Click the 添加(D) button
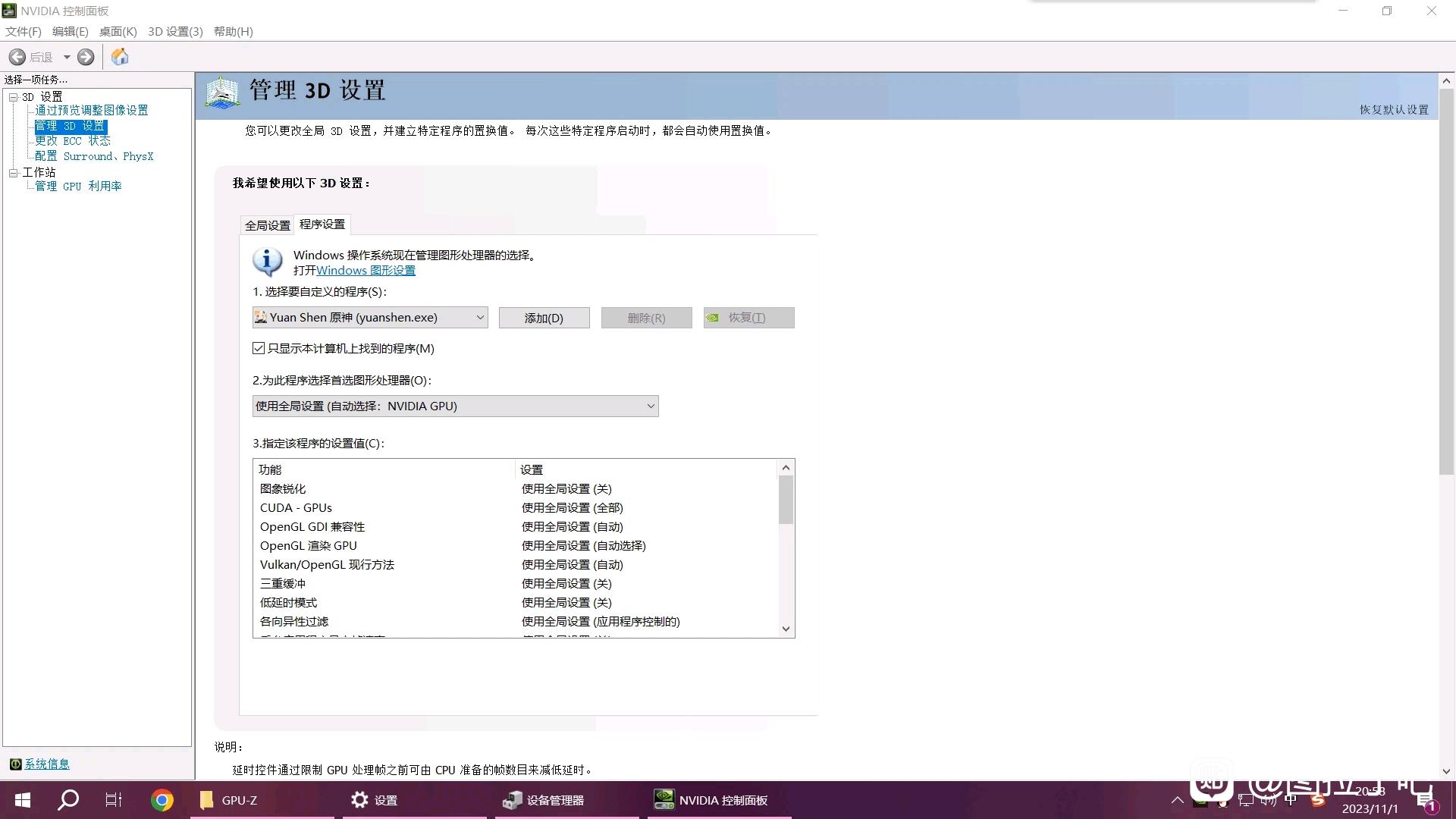Screen dimensions: 1456x819 (544, 318)
